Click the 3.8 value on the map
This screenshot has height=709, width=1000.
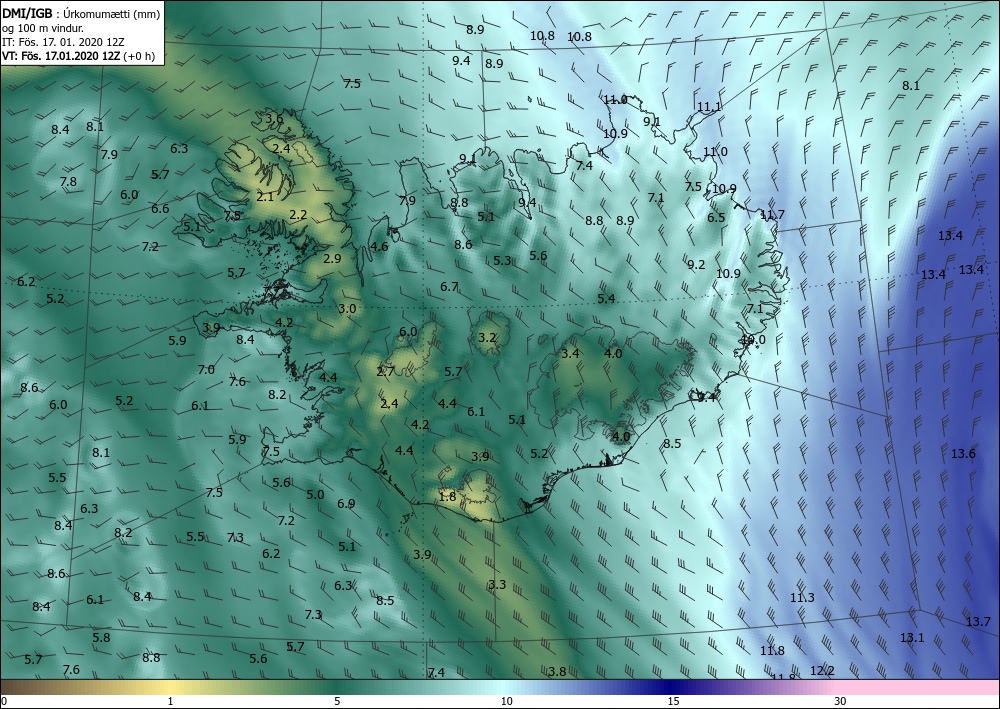pyautogui.click(x=557, y=671)
